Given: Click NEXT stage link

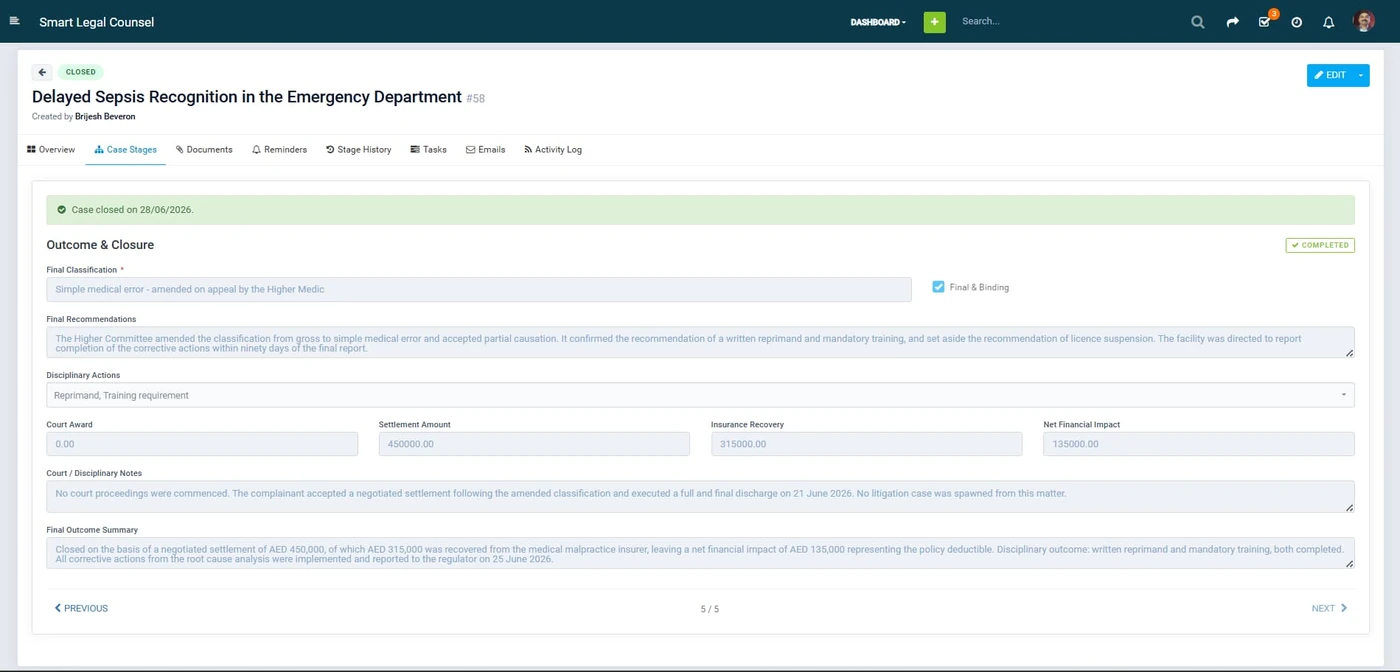Looking at the screenshot, I should point(1329,608).
